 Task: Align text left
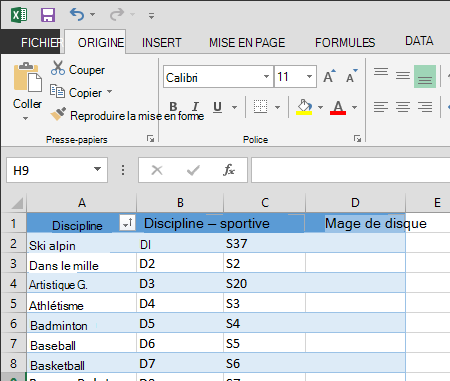[x=381, y=107]
